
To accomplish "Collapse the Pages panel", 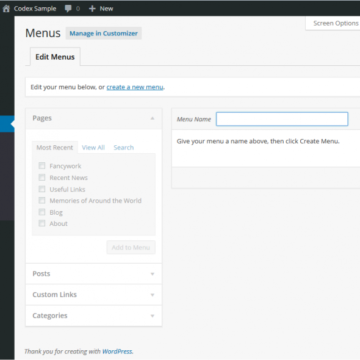I will (x=94, y=118).
